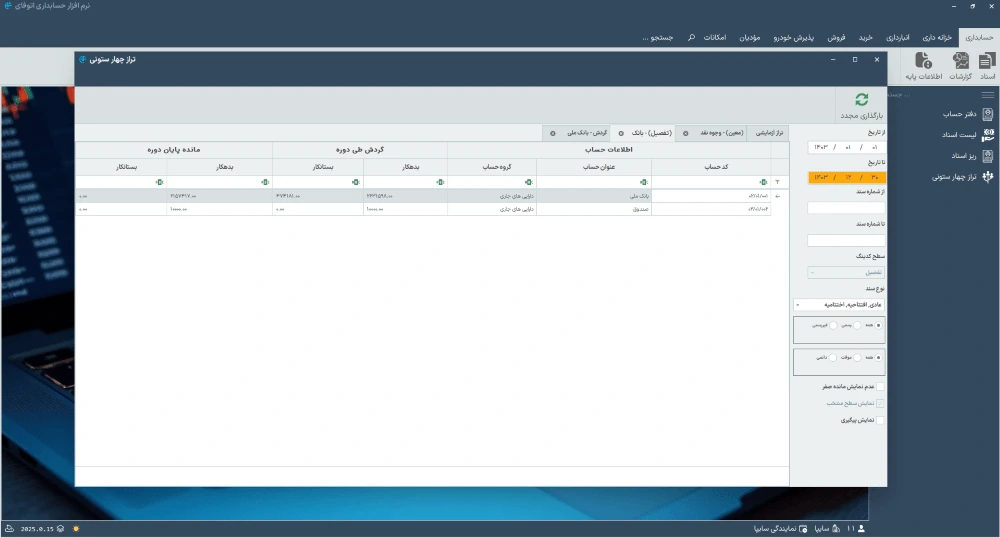Close the گردش - بانک ملی tab

tap(553, 133)
